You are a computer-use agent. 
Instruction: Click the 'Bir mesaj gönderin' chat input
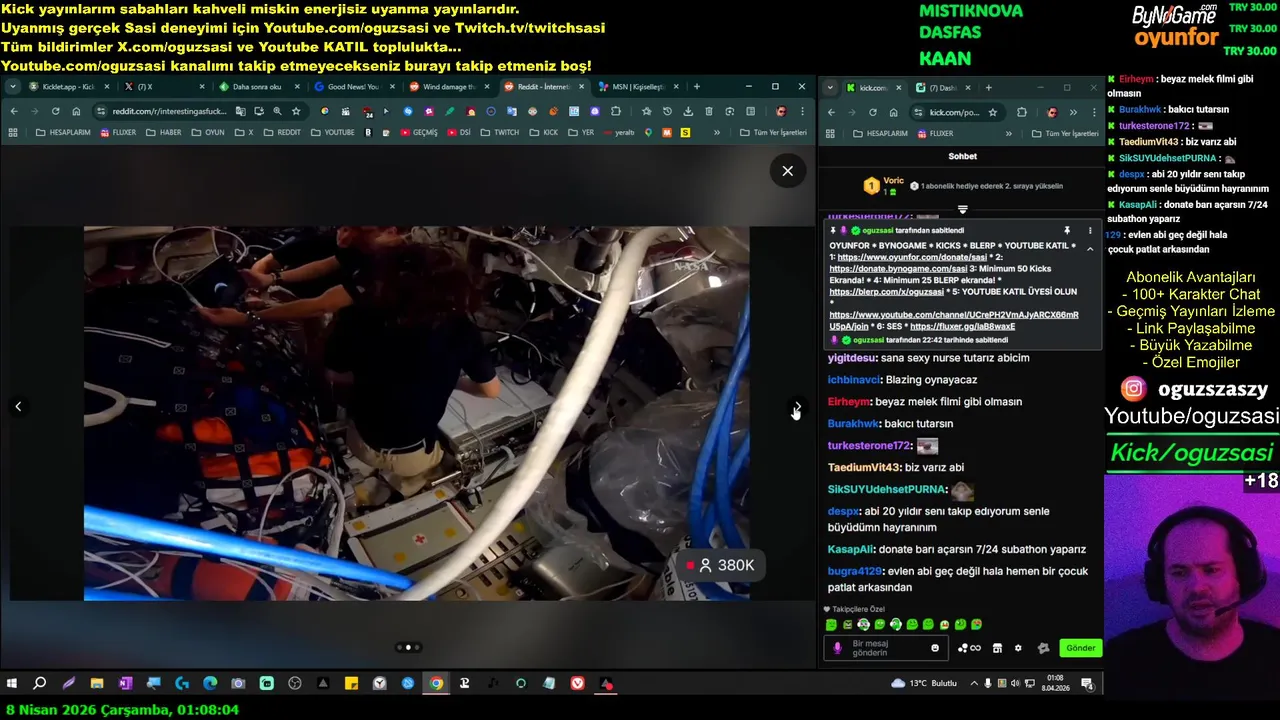(x=885, y=648)
